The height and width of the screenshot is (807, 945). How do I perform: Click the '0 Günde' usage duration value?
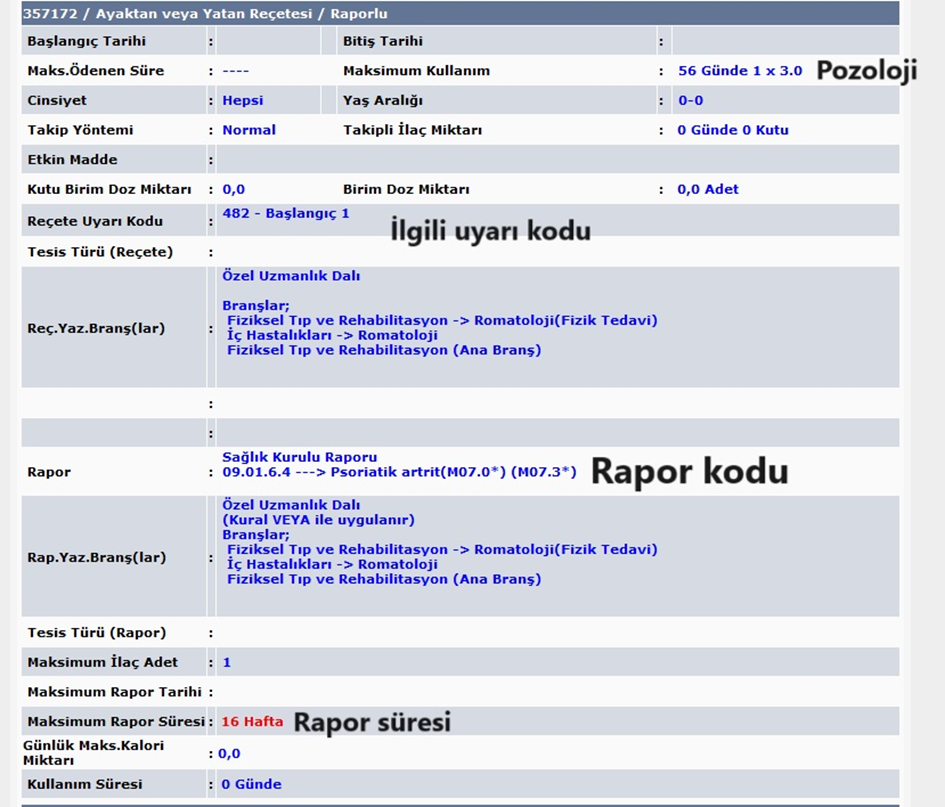(251, 784)
